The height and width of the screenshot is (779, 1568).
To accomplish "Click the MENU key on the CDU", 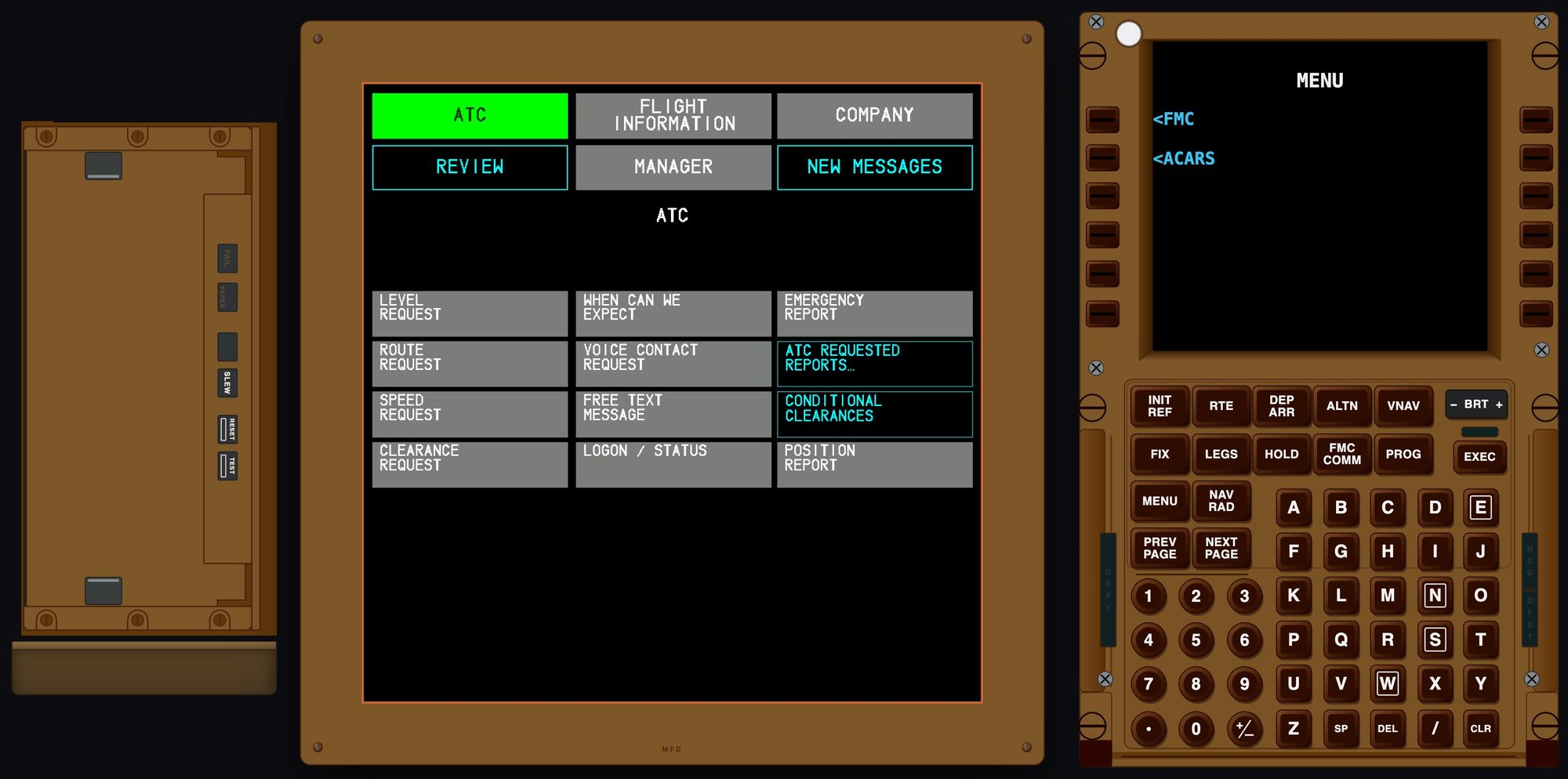I will 1160,501.
